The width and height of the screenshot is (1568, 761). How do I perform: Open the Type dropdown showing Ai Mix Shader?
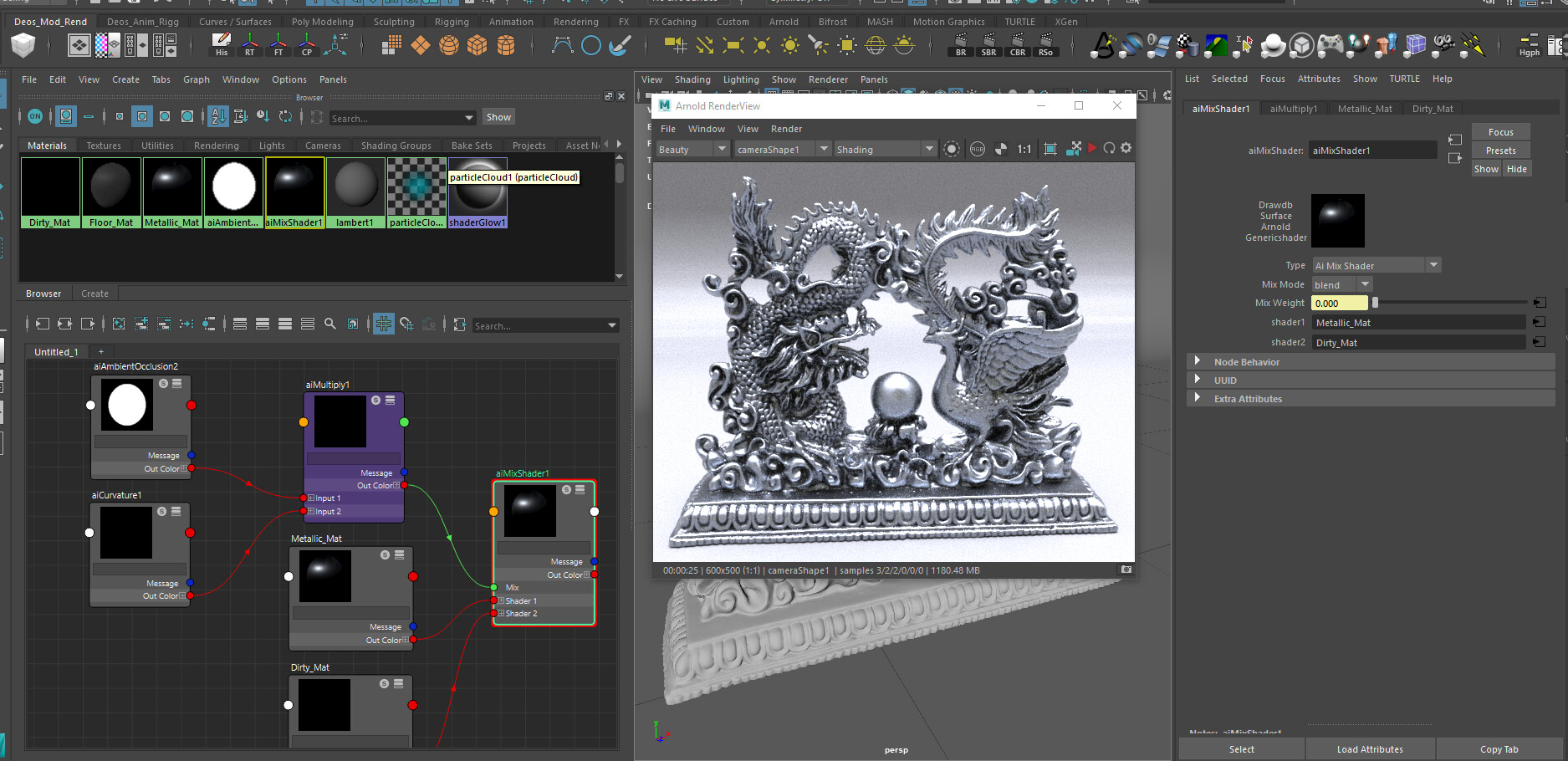point(1434,265)
